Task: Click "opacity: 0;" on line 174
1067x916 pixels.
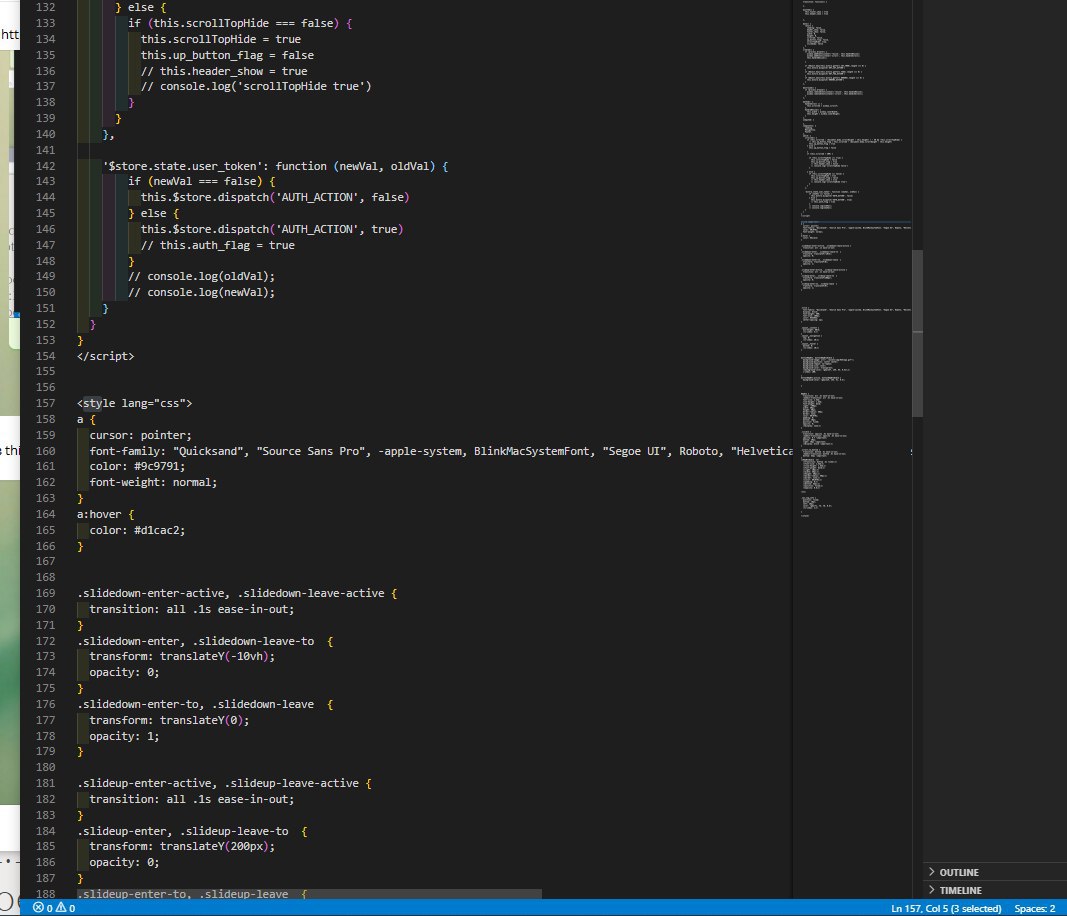Action: coord(124,672)
